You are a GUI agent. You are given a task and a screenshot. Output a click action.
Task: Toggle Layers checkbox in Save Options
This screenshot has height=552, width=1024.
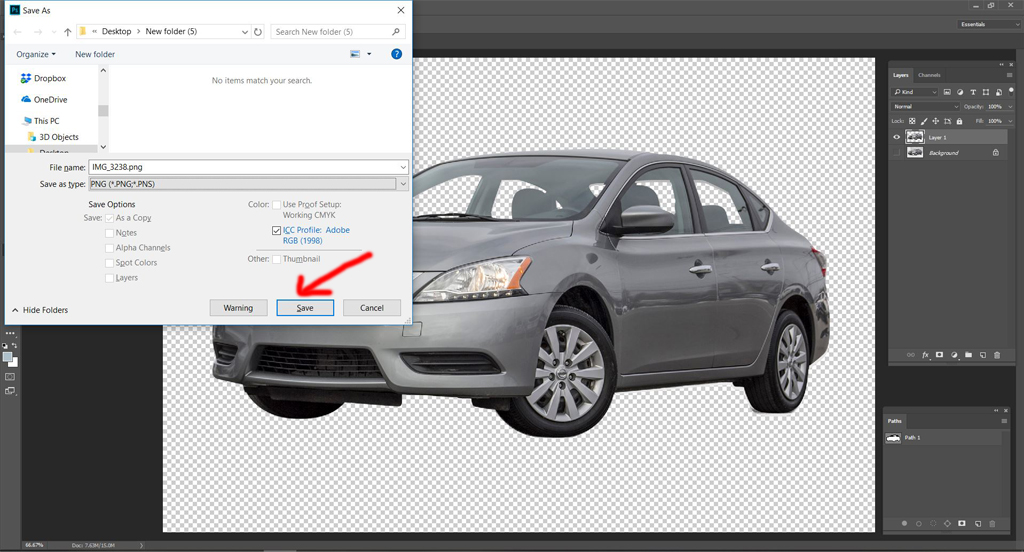[x=110, y=278]
